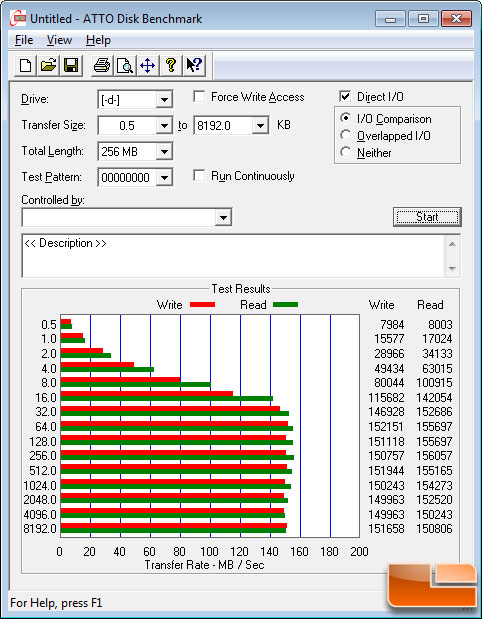Click the Test Results group heading
Viewport: 482px width, 619px height.
[241, 289]
